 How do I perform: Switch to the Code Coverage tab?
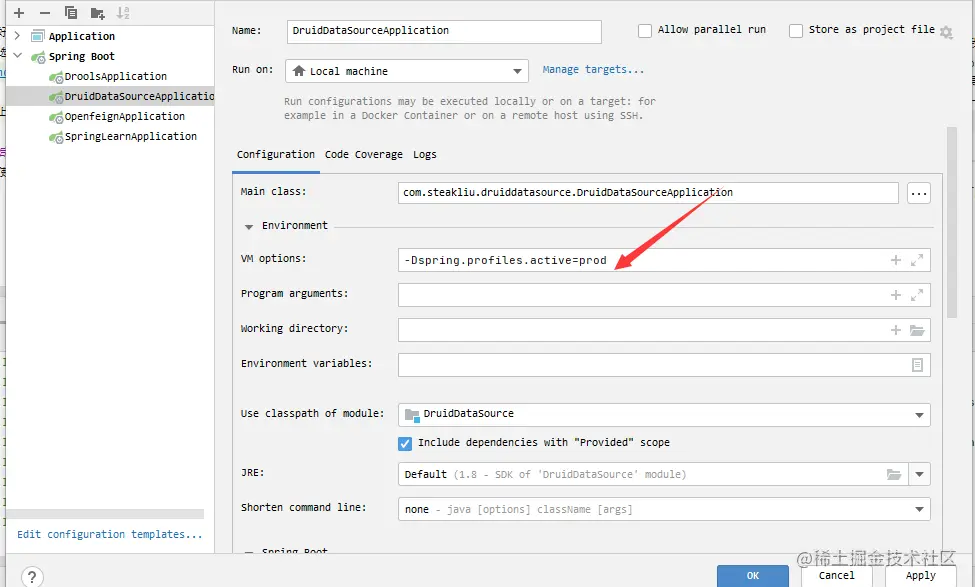pos(363,154)
